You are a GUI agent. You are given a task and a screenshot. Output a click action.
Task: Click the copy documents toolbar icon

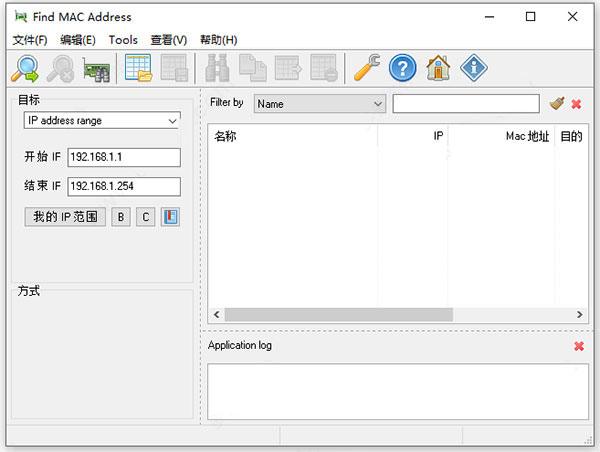click(x=253, y=68)
